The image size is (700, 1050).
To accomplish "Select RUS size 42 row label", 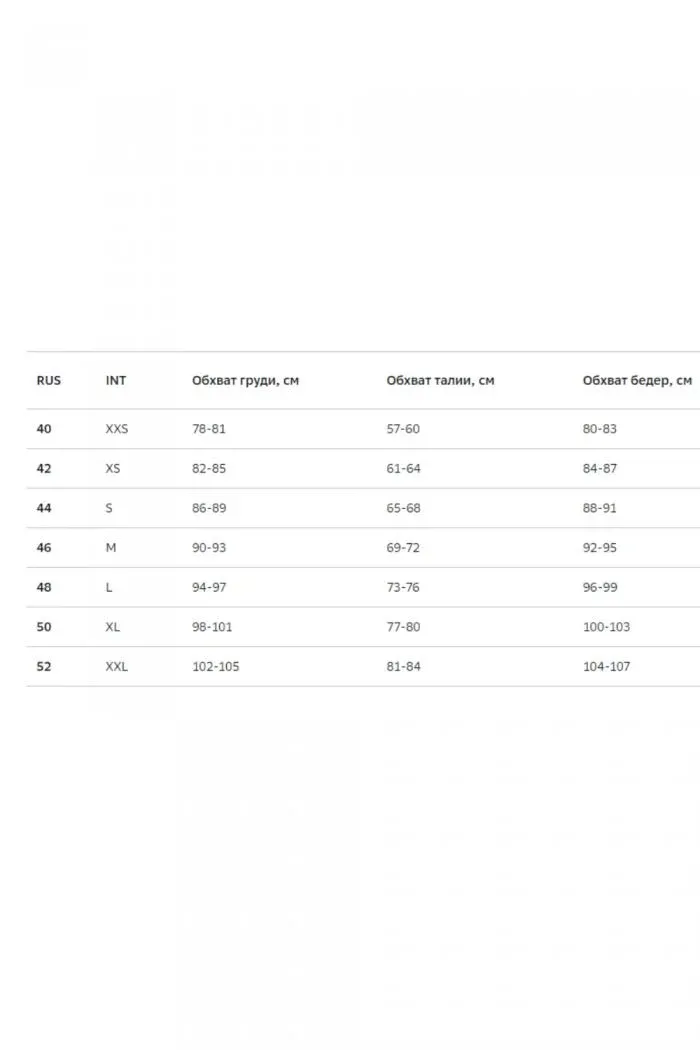I will pos(44,468).
